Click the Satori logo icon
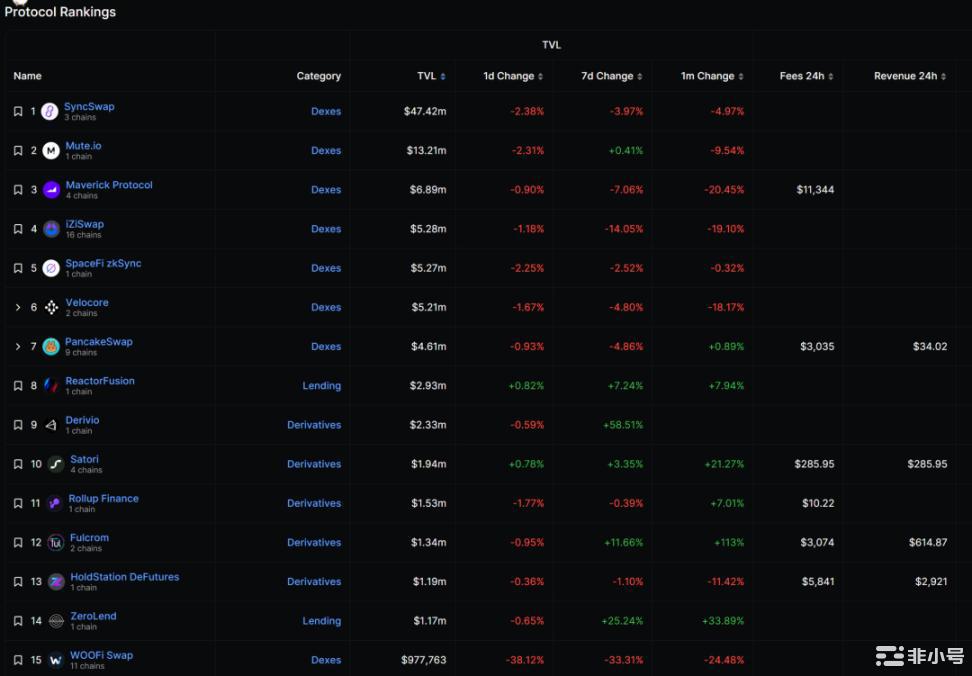Viewport: 972px width, 676px height. pos(56,464)
